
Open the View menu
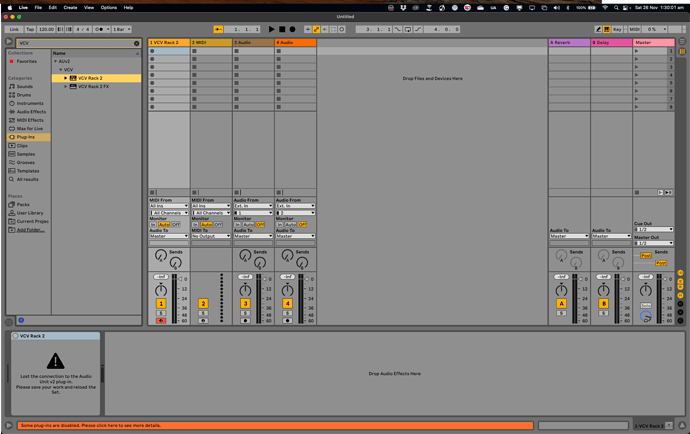[89, 7]
